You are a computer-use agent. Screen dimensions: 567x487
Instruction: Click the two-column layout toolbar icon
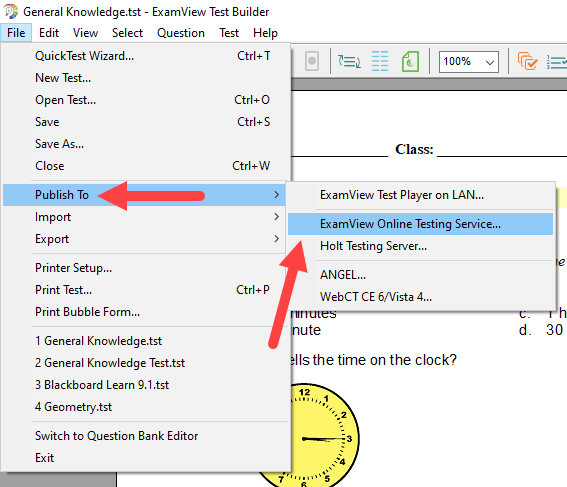pos(380,61)
